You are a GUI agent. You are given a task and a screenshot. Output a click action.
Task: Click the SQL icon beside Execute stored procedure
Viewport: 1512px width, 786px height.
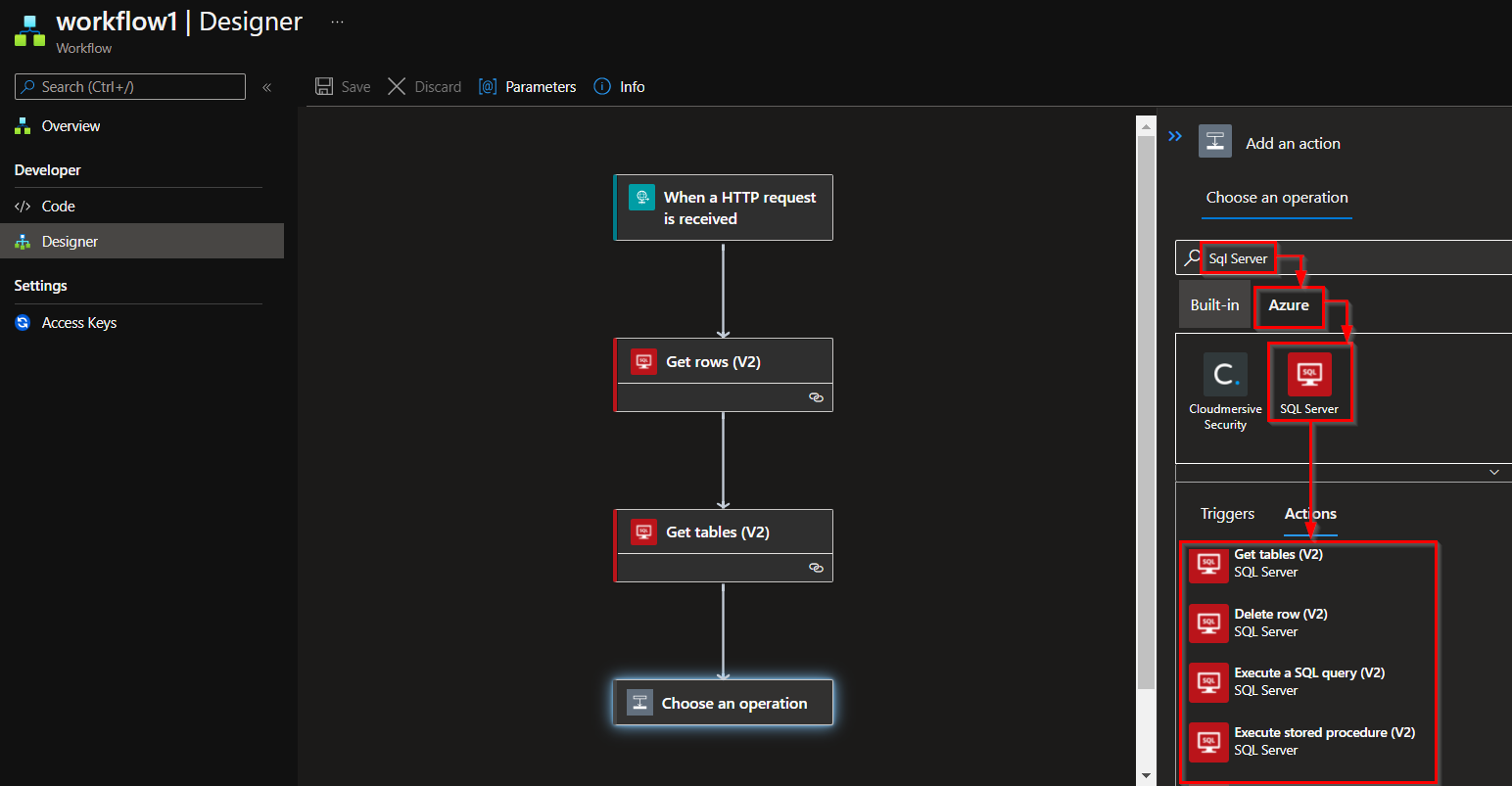tap(1208, 742)
